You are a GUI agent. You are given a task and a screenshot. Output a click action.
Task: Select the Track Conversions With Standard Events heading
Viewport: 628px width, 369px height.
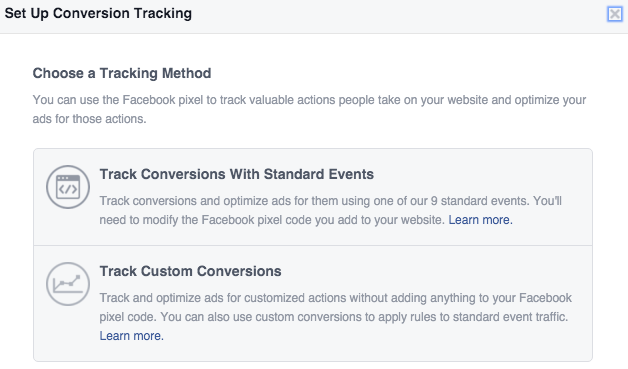coord(236,174)
